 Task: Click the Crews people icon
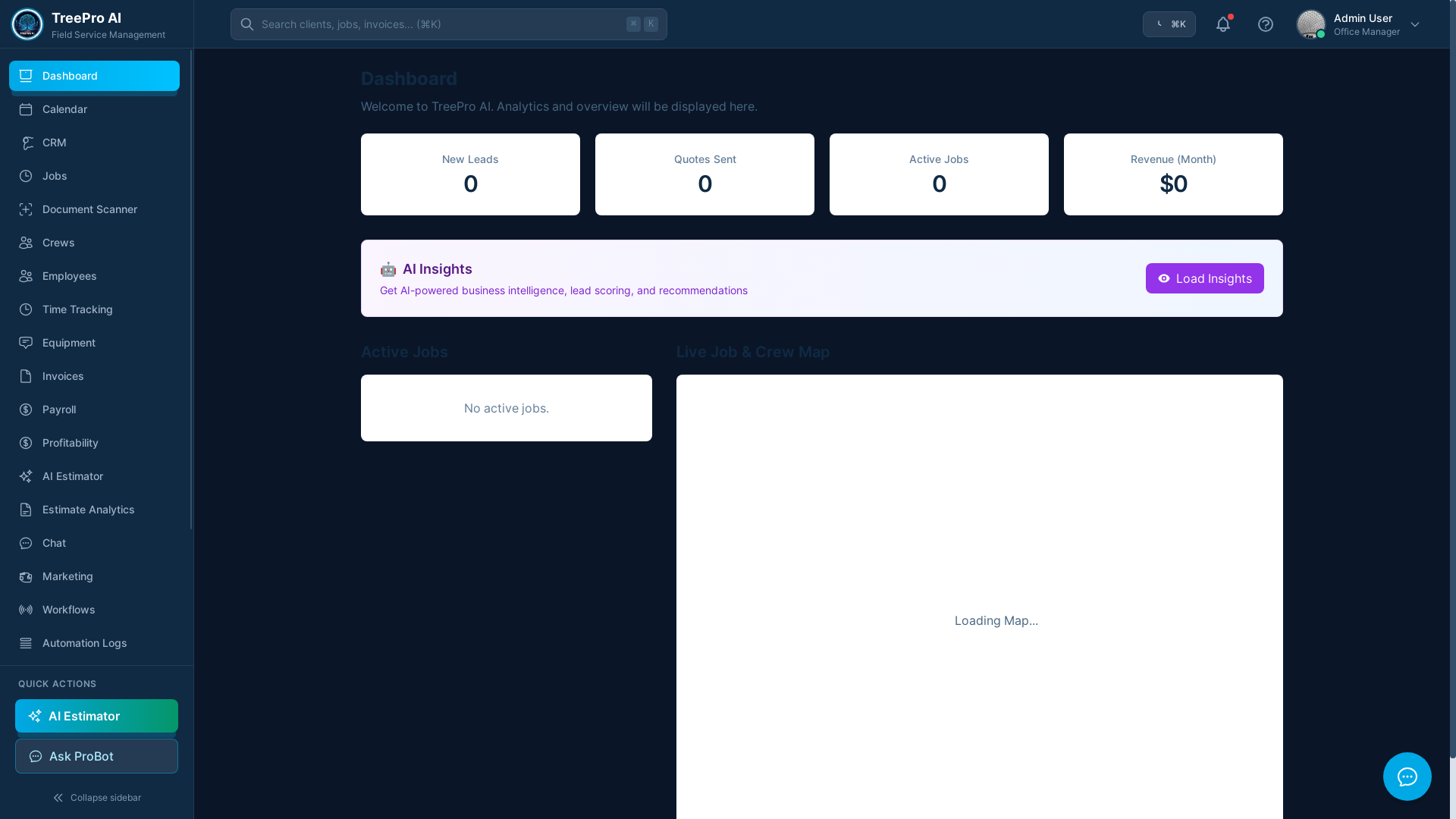click(x=26, y=243)
